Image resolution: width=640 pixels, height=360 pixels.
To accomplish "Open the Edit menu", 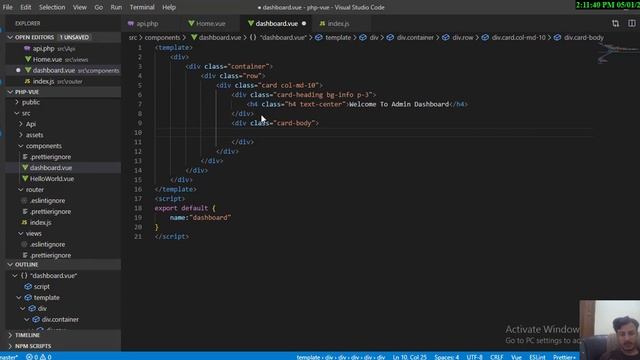I will pos(26,7).
